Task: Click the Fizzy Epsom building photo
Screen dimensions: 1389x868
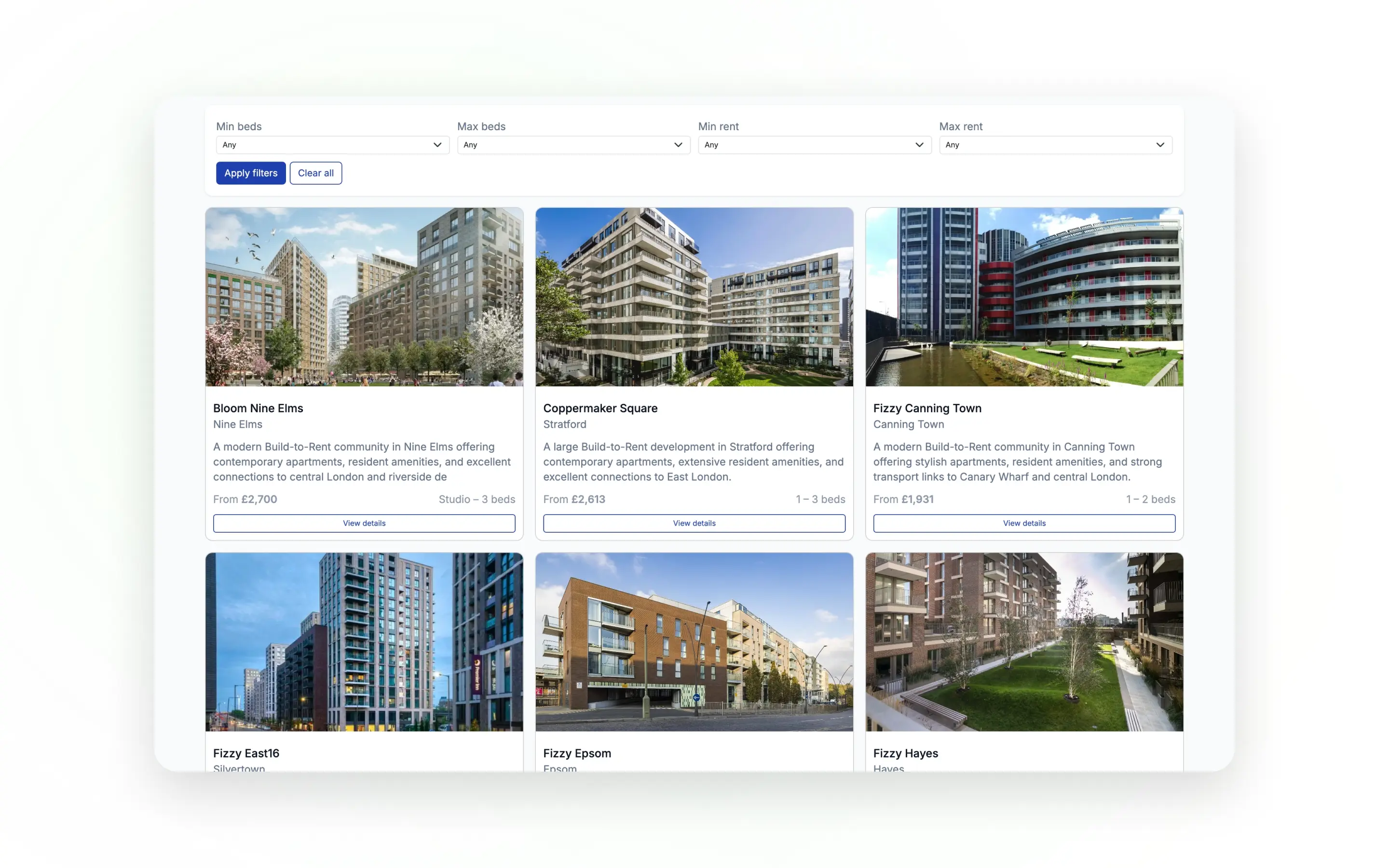Action: coord(694,642)
